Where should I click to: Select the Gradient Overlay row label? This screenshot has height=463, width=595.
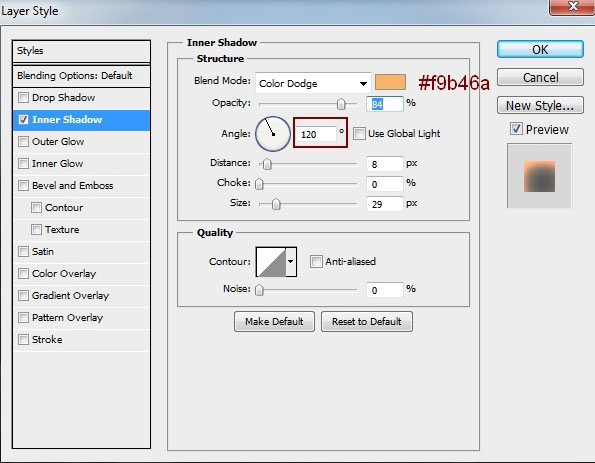click(x=70, y=296)
